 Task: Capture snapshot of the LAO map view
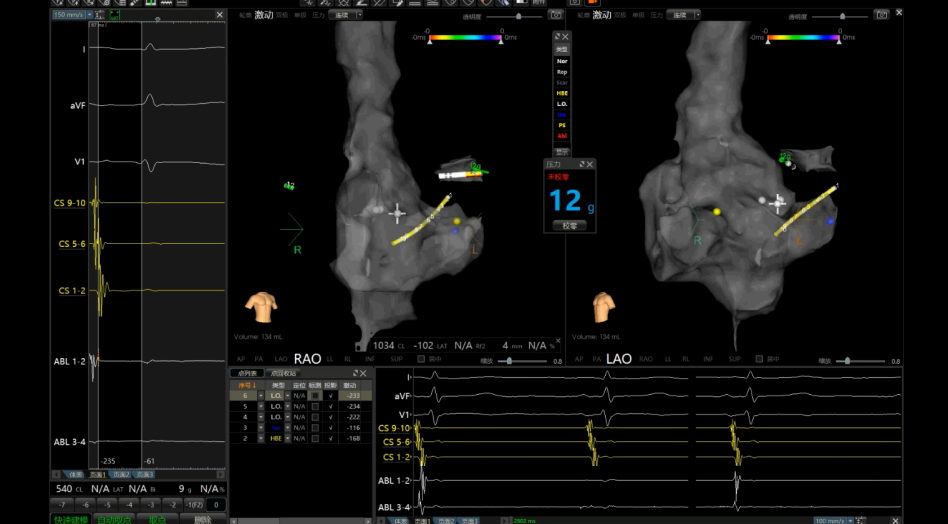tap(881, 15)
